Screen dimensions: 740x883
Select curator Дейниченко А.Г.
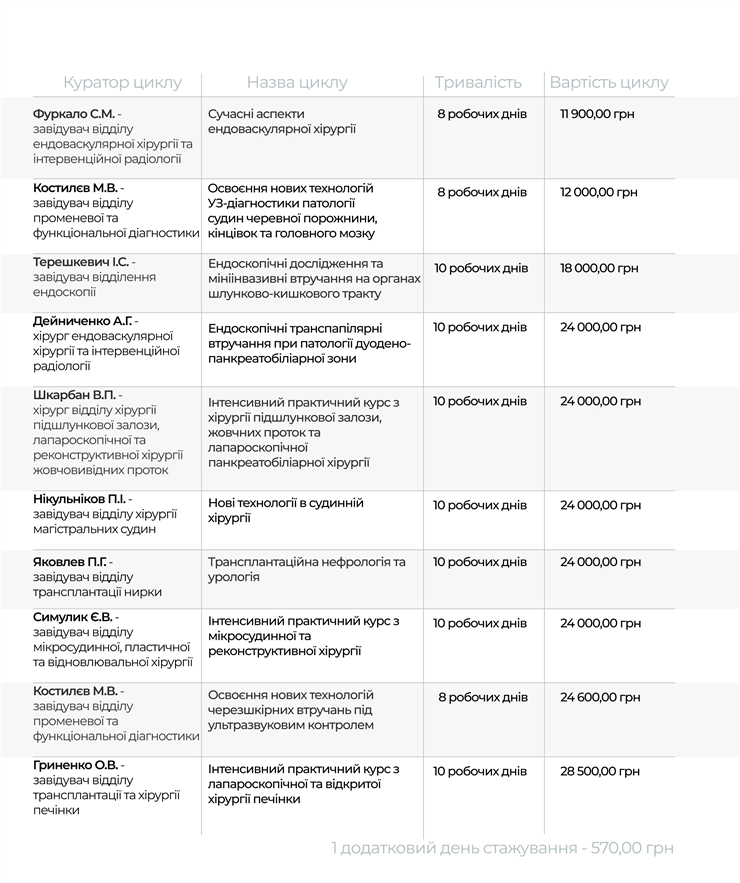[82, 321]
